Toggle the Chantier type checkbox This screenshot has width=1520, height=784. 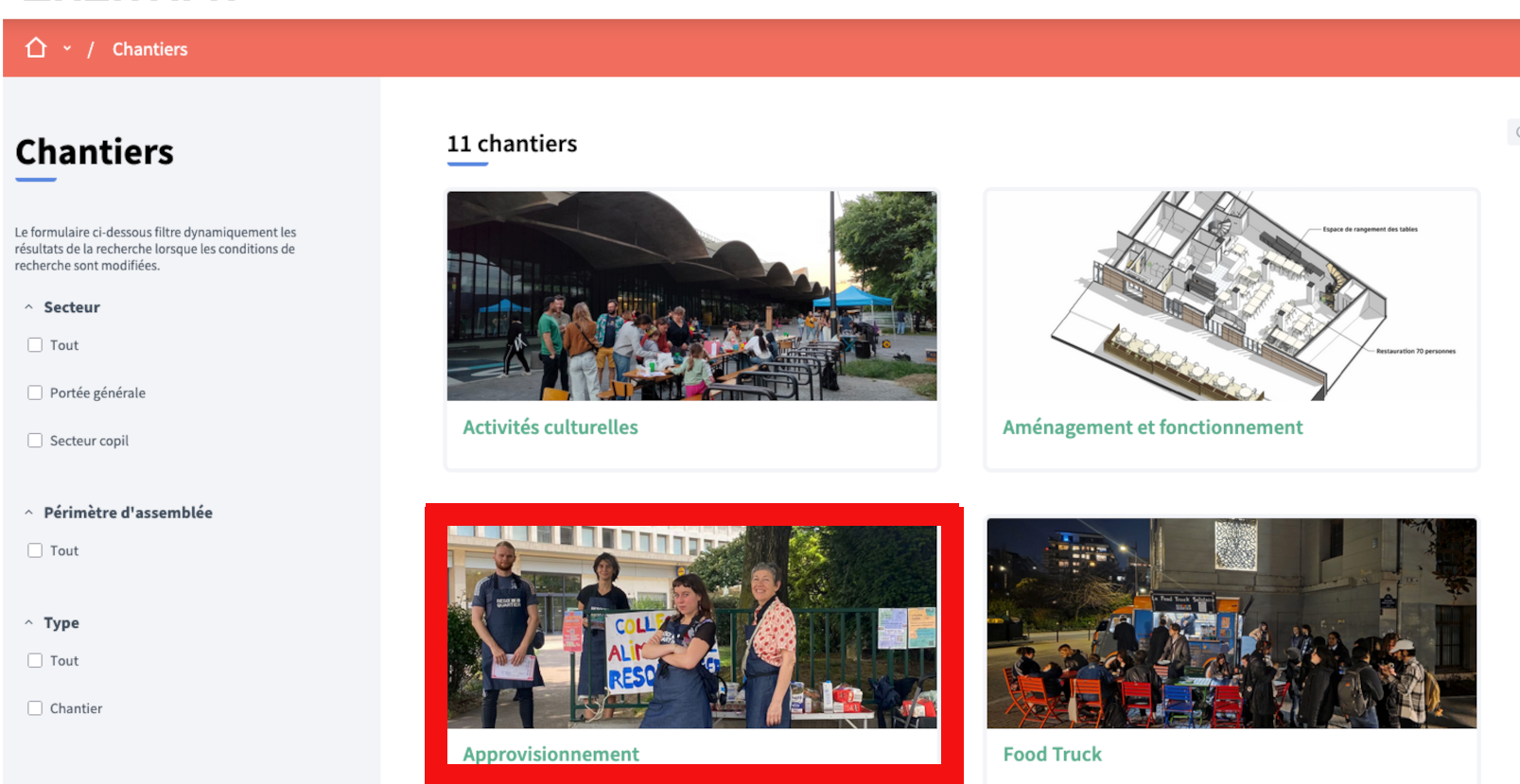pos(35,708)
